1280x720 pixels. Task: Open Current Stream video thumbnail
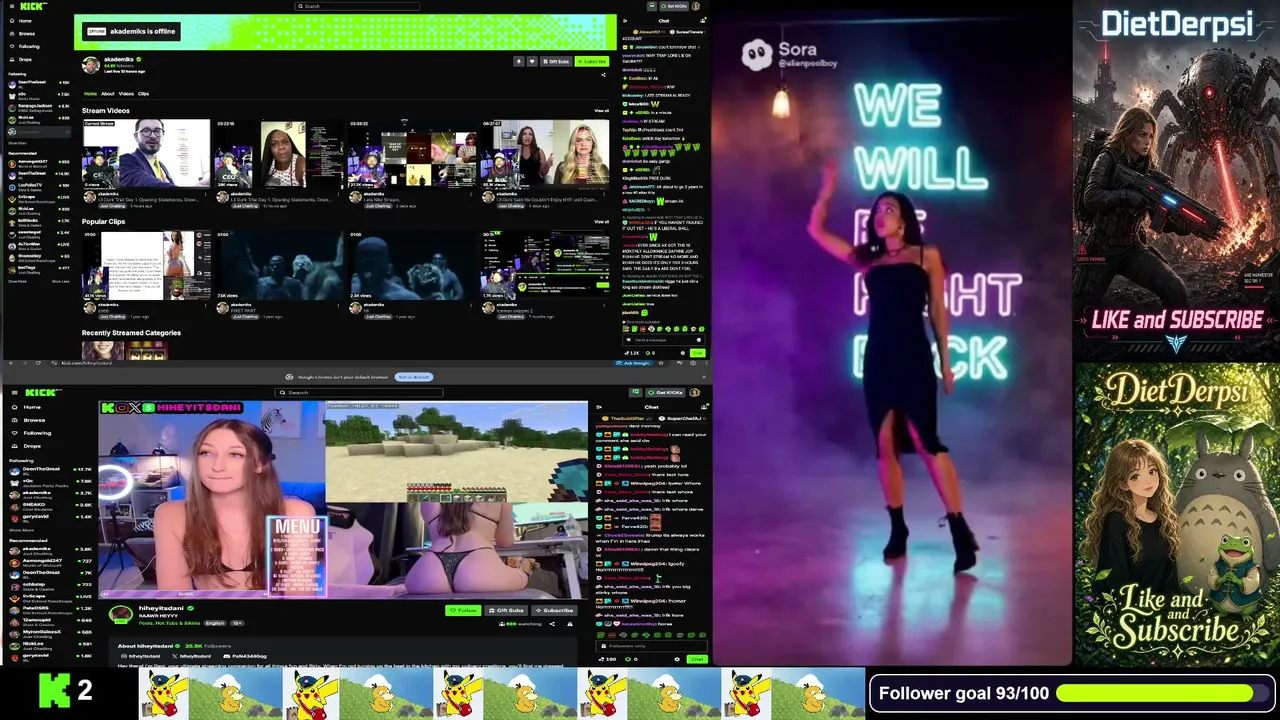tap(146, 153)
